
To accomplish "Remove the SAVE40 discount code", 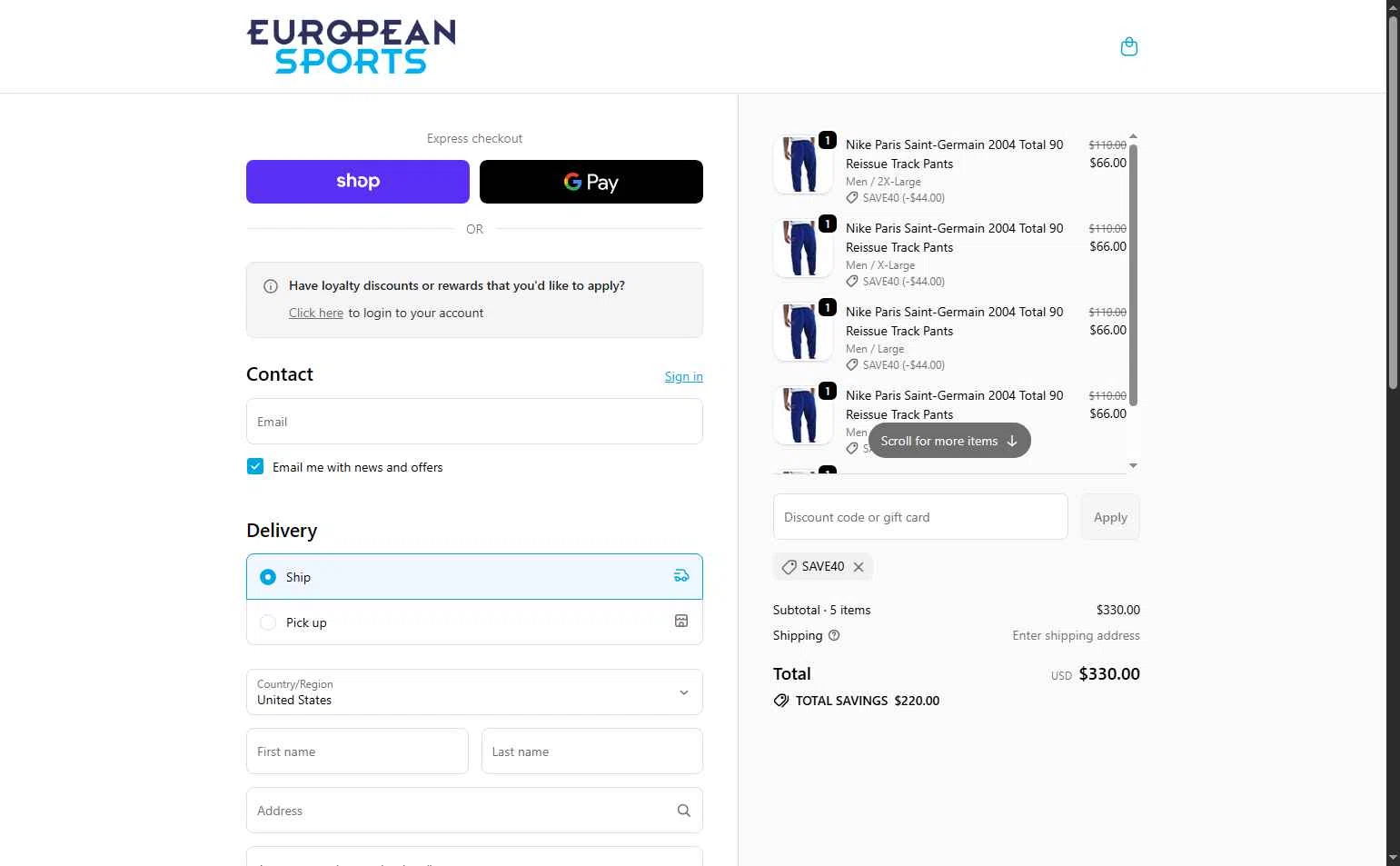I will point(859,566).
